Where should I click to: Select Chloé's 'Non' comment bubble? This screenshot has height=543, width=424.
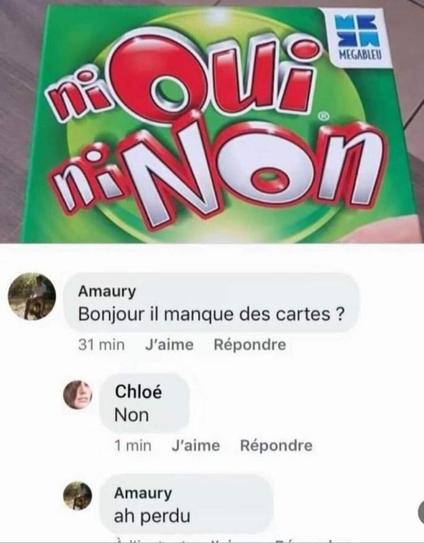[x=144, y=403]
